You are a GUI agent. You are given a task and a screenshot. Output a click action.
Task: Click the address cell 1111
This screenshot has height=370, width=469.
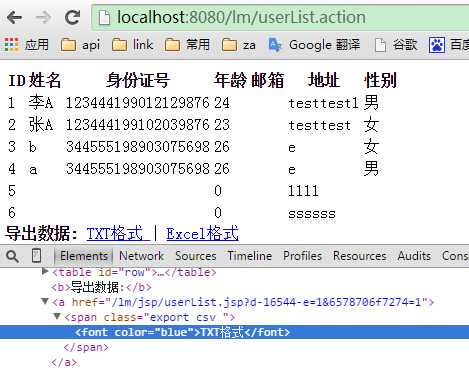point(303,191)
